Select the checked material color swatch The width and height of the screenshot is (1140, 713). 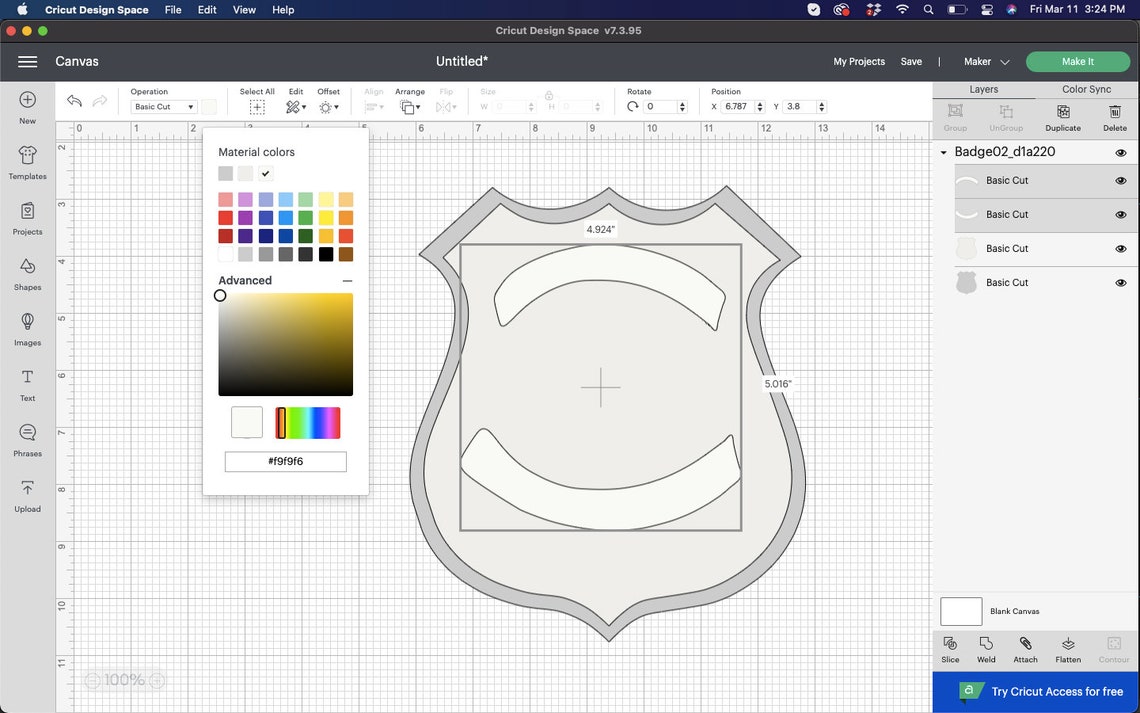(265, 173)
